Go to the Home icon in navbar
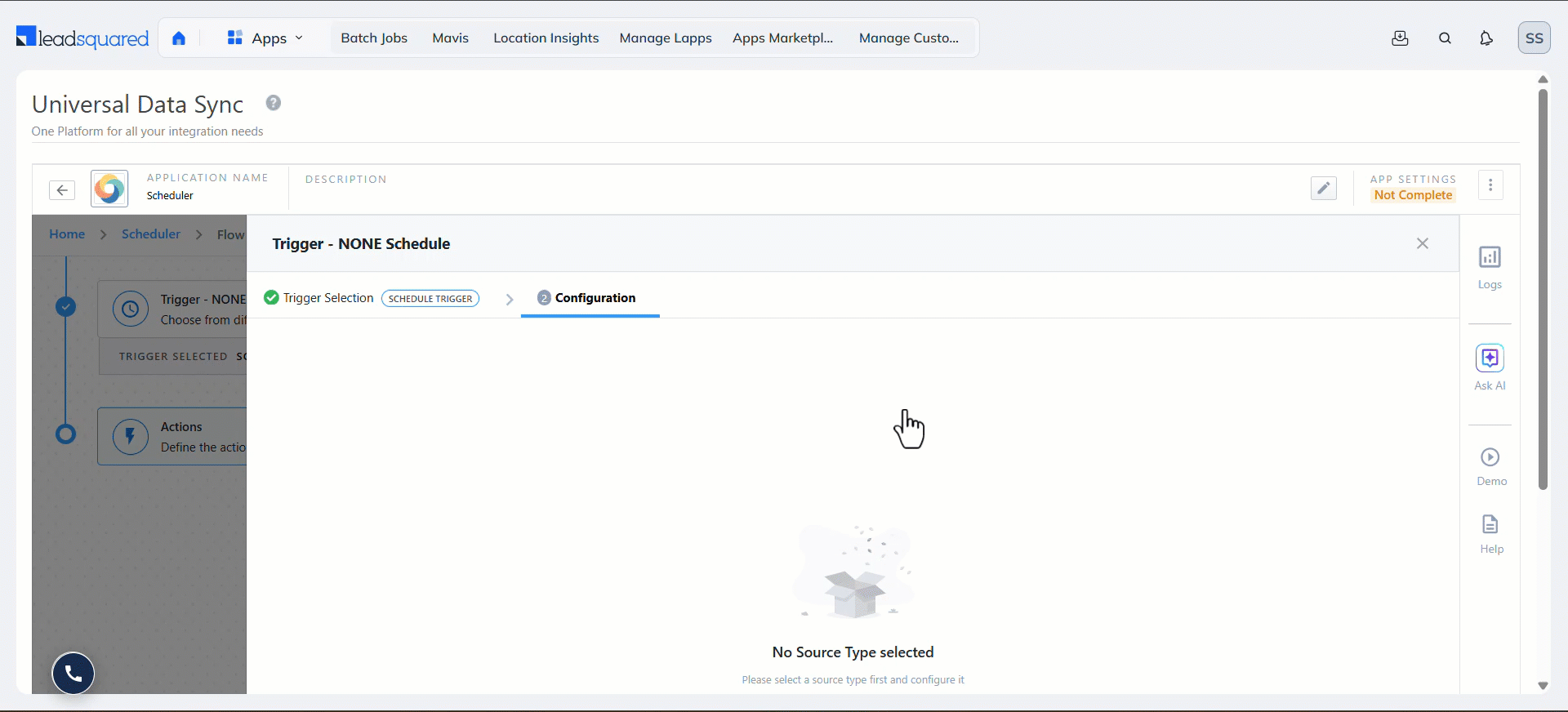 click(179, 38)
